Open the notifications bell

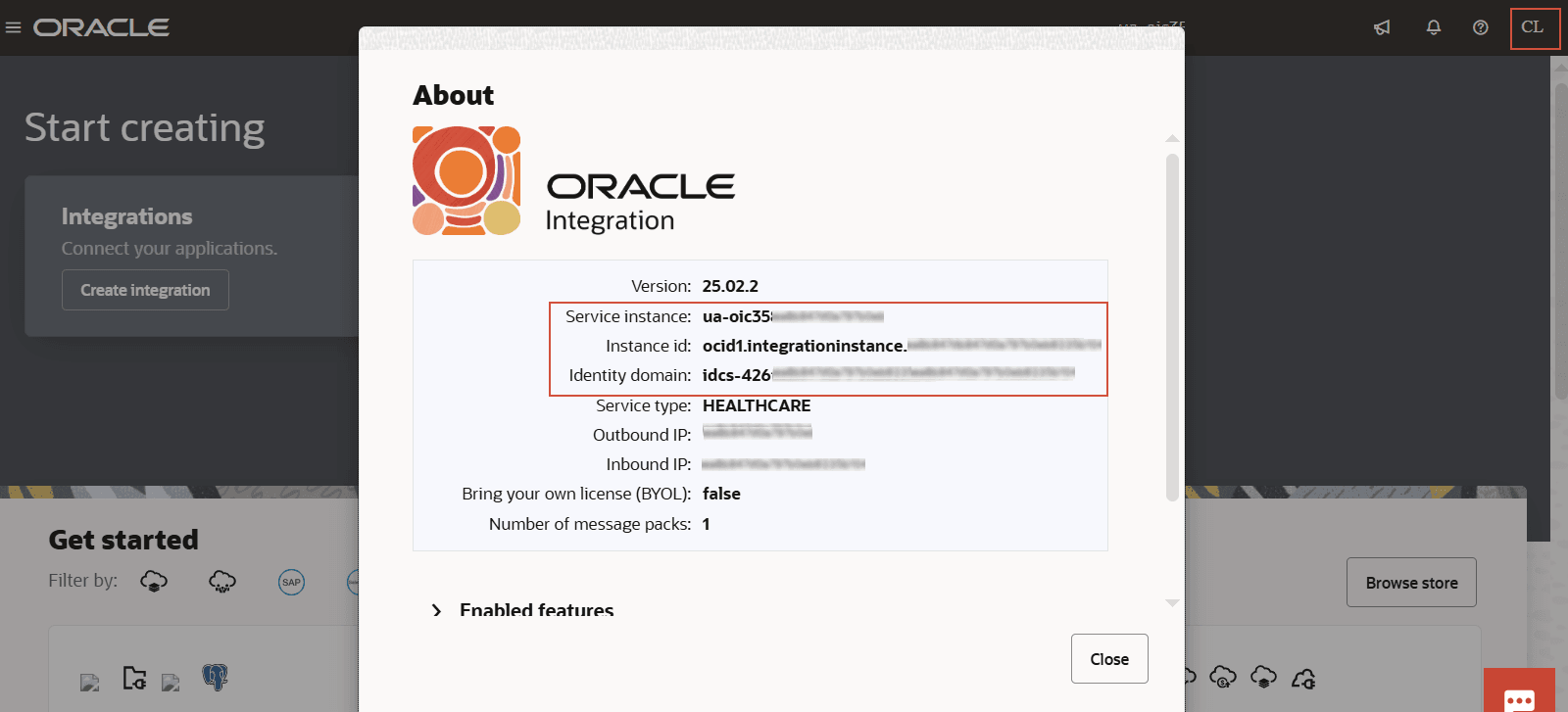(x=1434, y=27)
